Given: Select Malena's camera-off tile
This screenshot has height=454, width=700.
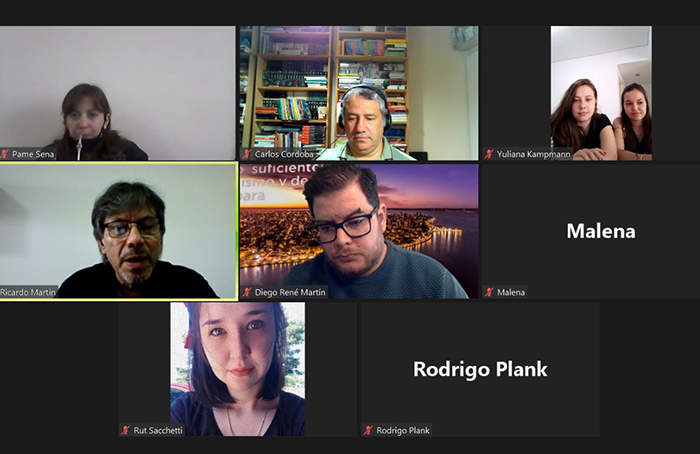Looking at the screenshot, I should point(591,231).
